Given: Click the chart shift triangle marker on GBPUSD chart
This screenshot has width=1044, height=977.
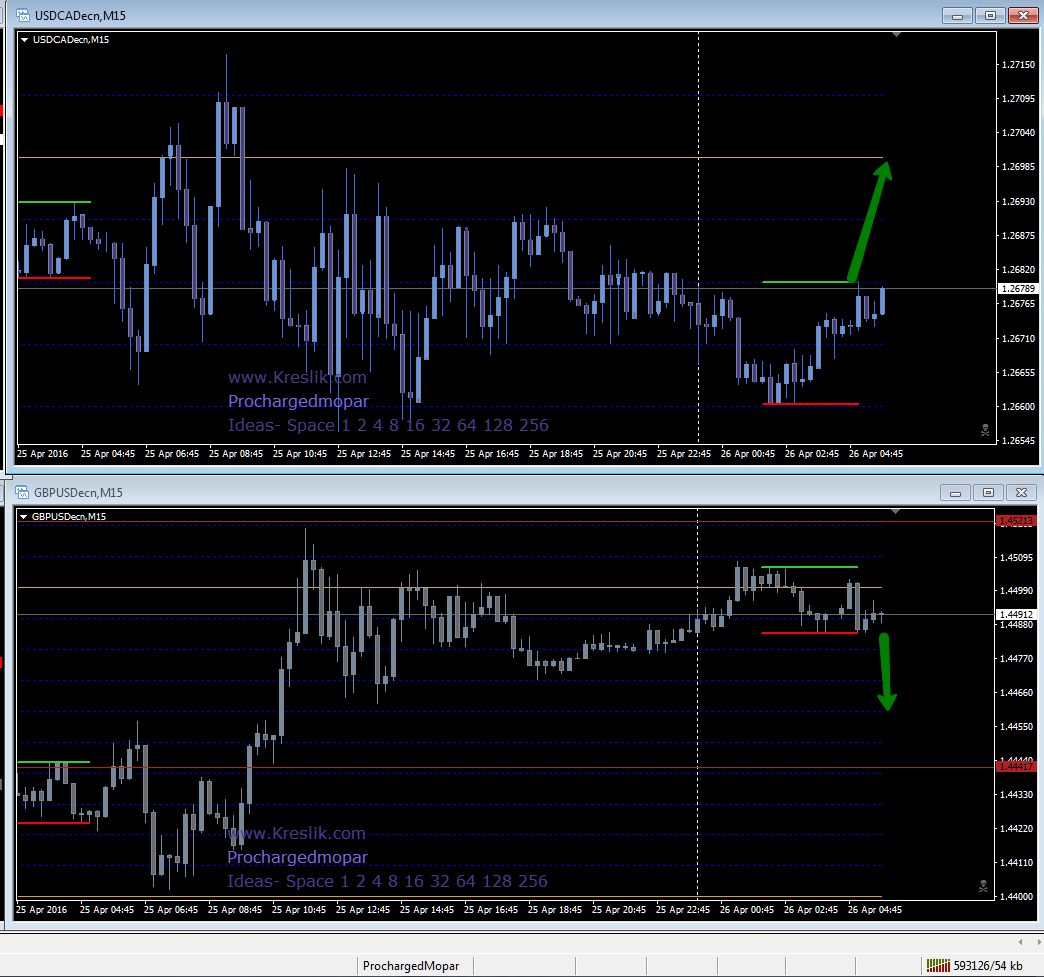Looking at the screenshot, I should (896, 511).
